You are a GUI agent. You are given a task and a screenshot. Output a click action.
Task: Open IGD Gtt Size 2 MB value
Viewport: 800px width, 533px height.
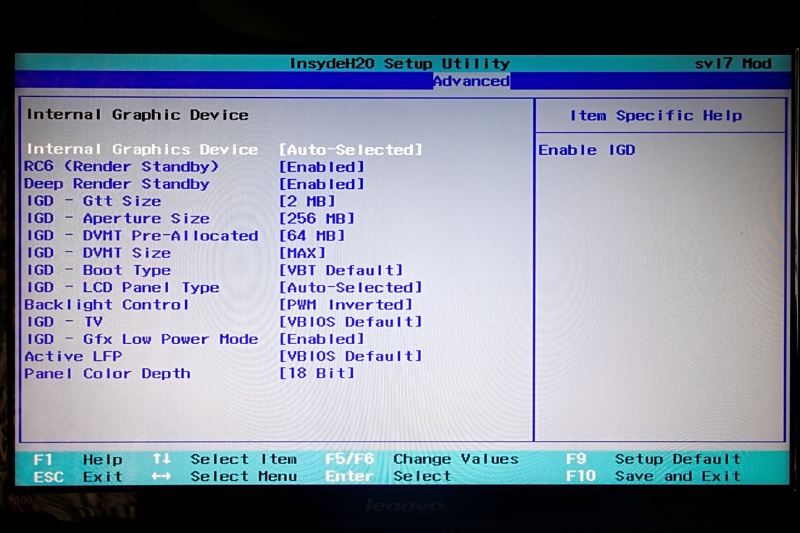307,201
